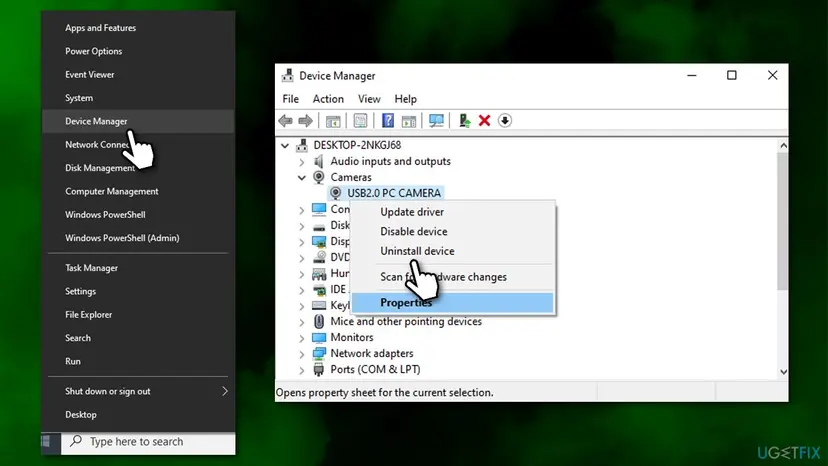Choose Uninstall device from context menu

[x=453, y=251]
